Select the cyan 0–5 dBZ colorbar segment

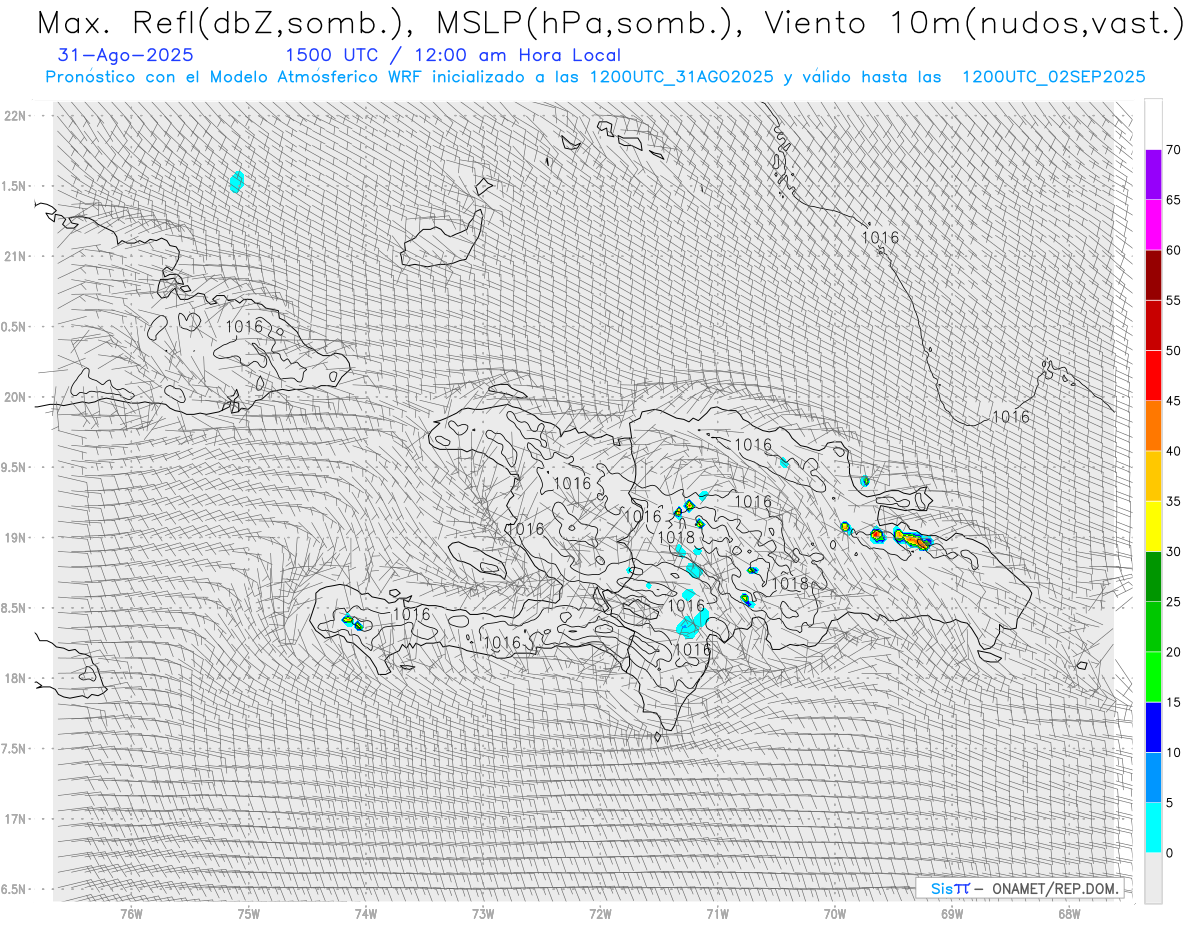point(1153,827)
